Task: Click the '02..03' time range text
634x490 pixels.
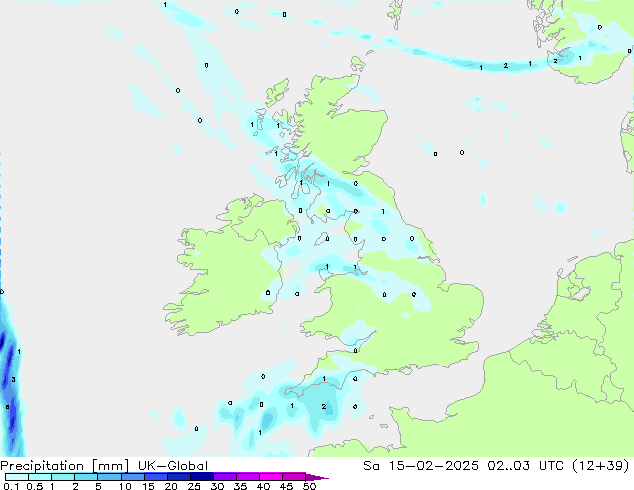Action: [x=508, y=466]
